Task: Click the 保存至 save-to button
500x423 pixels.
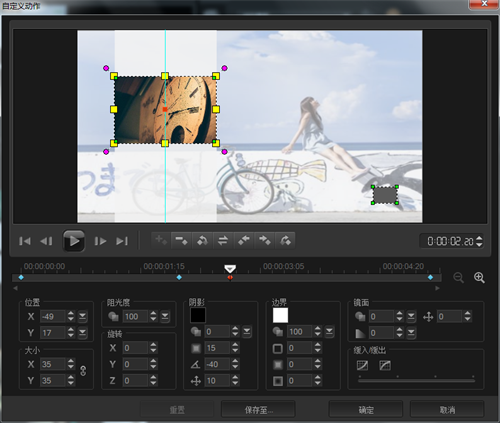Action: pyautogui.click(x=258, y=410)
